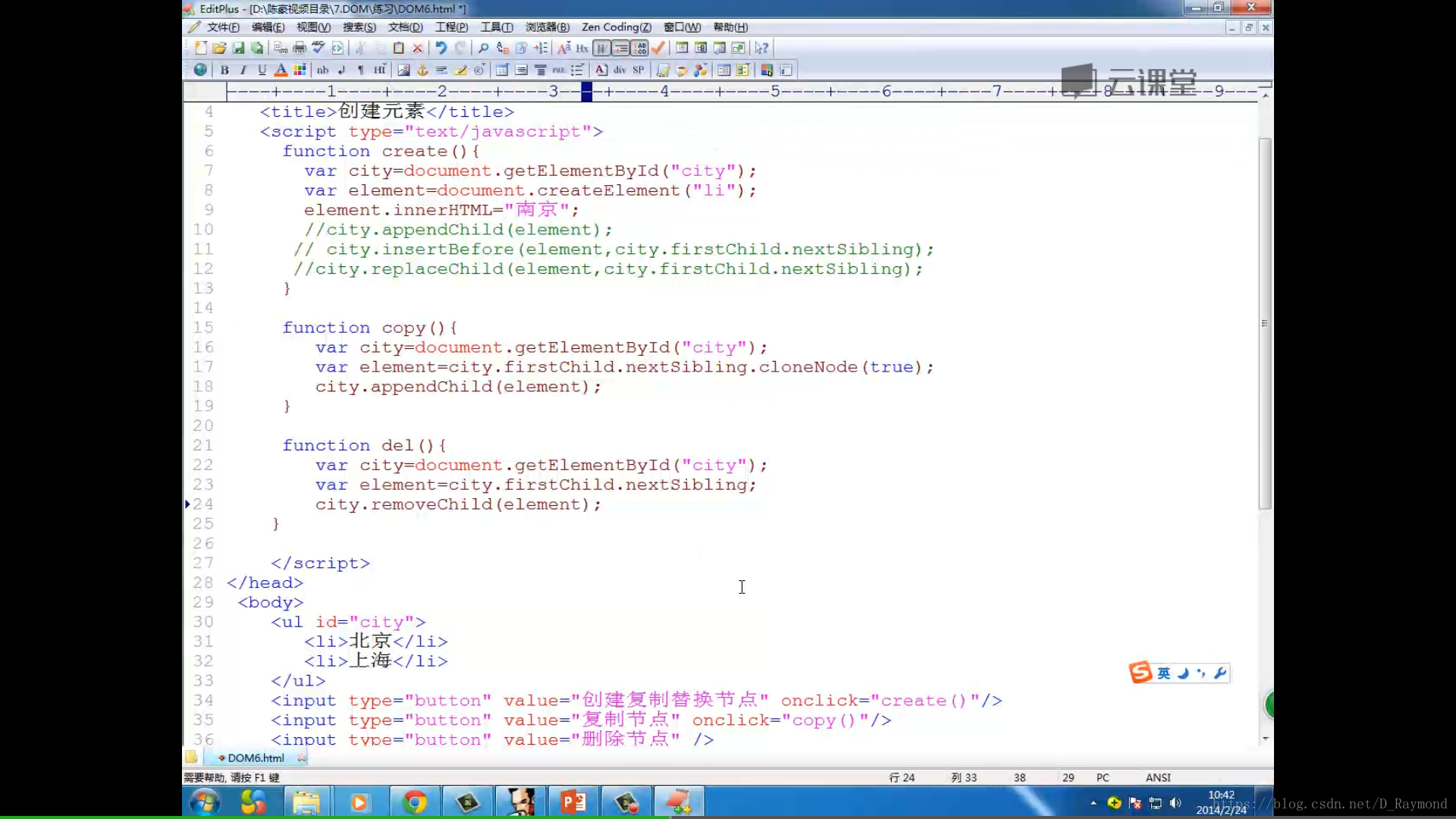Insert an image tag with the picture icon
The width and height of the screenshot is (1456, 819).
click(x=403, y=70)
